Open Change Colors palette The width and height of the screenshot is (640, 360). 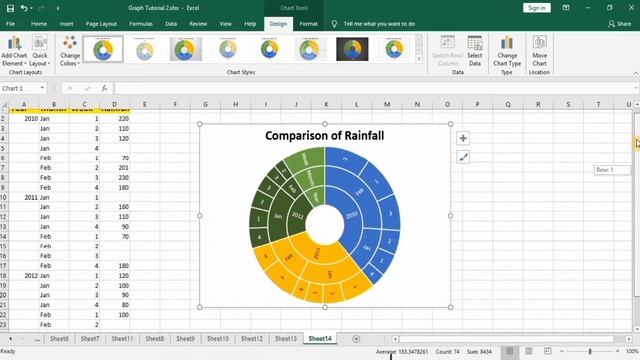pos(70,51)
